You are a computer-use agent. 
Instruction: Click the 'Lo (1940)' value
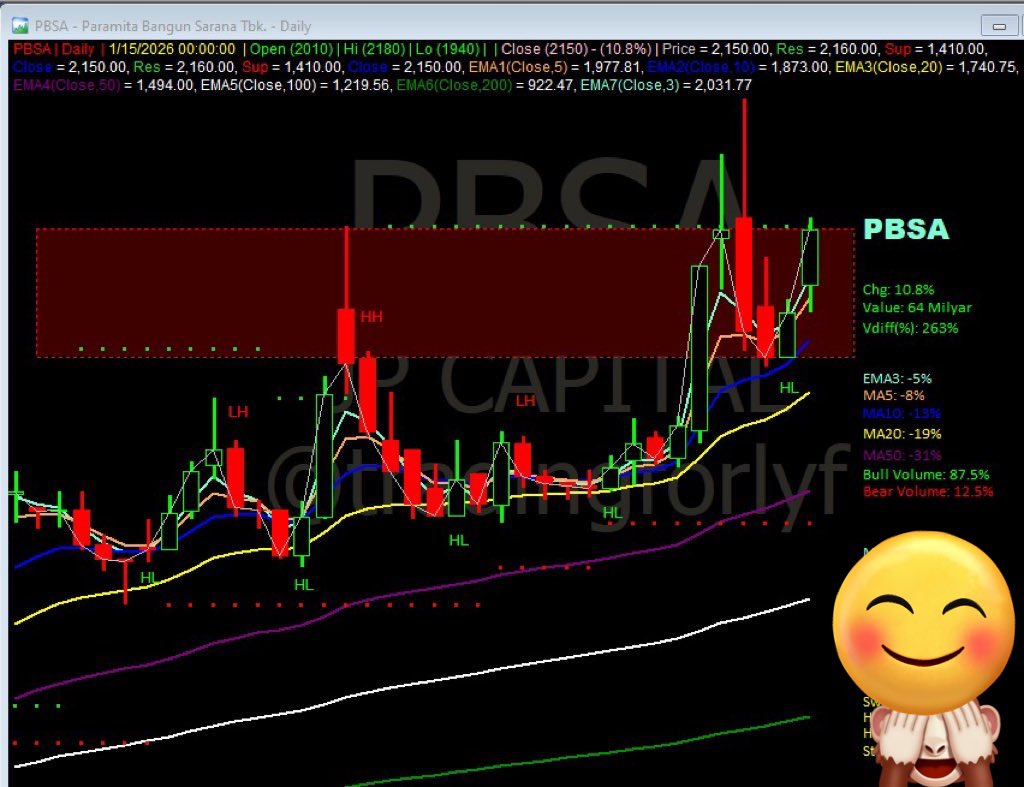pos(447,49)
